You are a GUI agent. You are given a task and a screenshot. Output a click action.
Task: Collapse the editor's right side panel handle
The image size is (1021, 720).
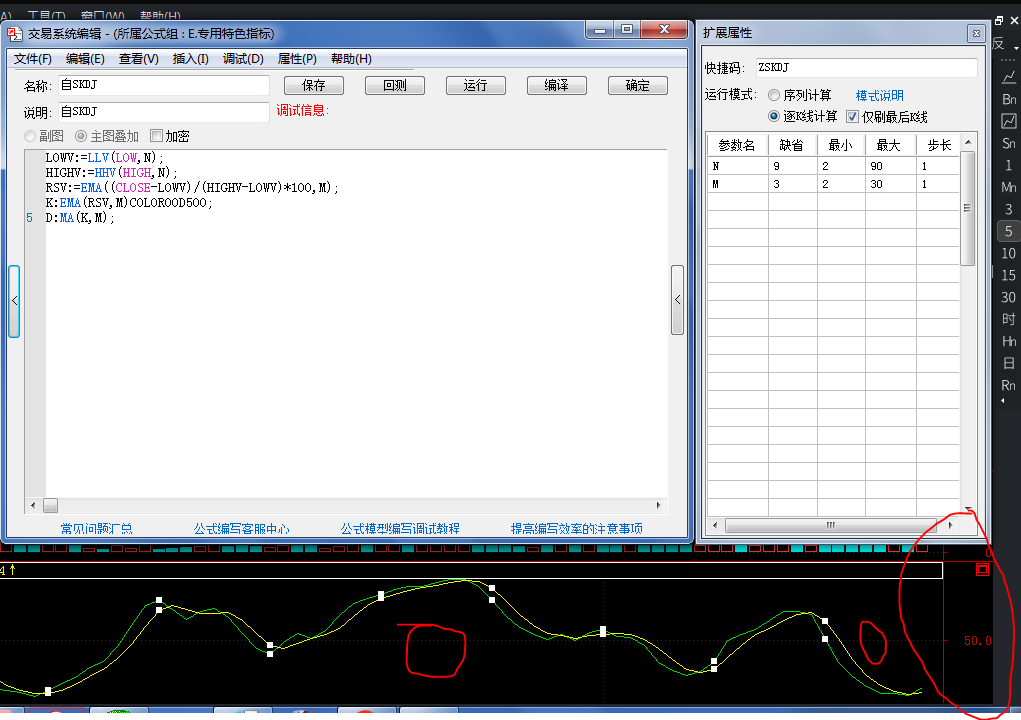[677, 299]
